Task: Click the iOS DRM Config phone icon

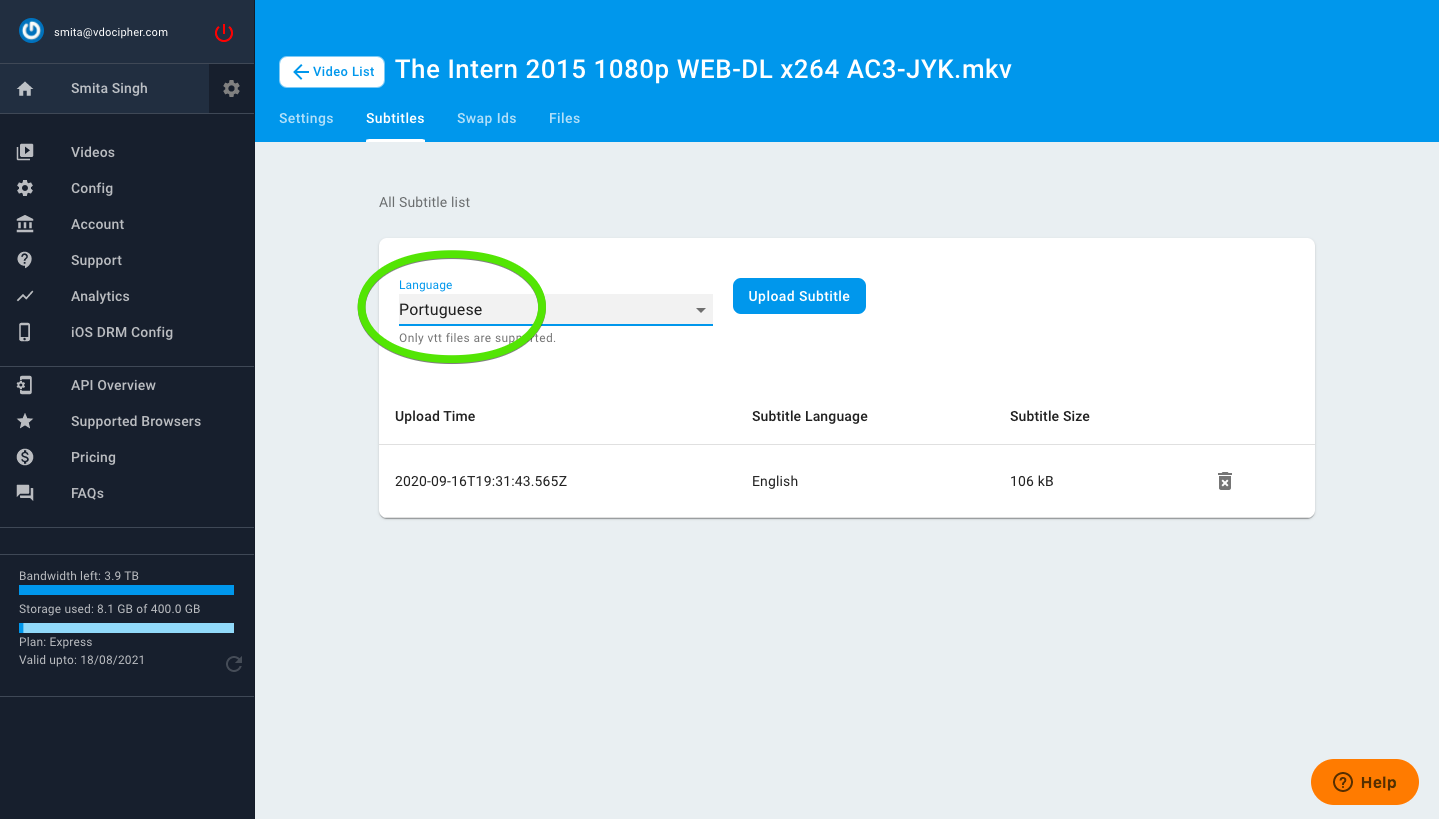Action: pyautogui.click(x=25, y=332)
